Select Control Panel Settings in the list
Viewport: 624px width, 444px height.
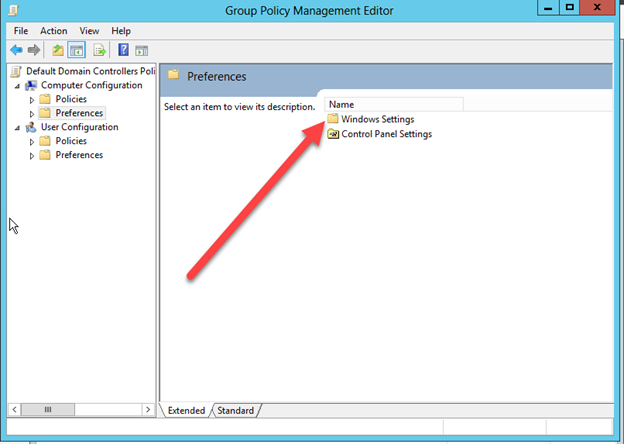click(386, 134)
